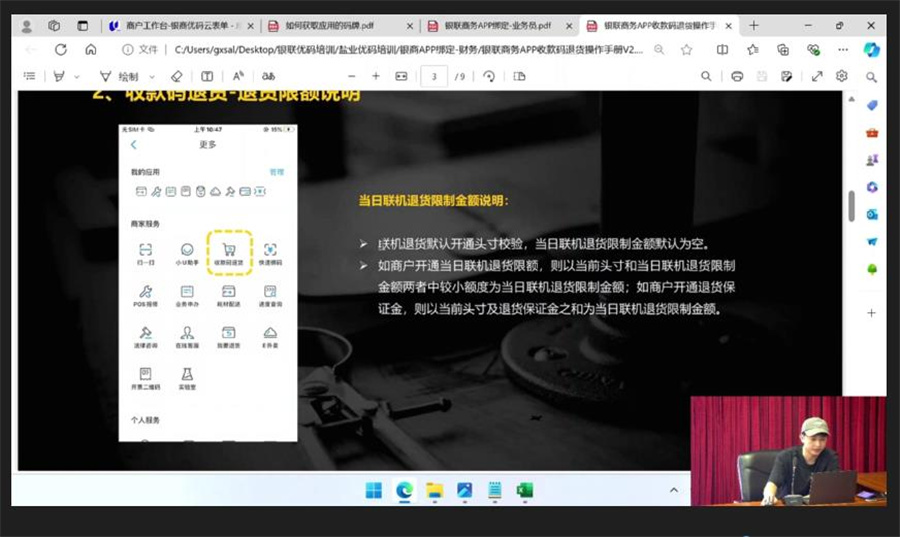Start the read aloud feature

[x=238, y=76]
